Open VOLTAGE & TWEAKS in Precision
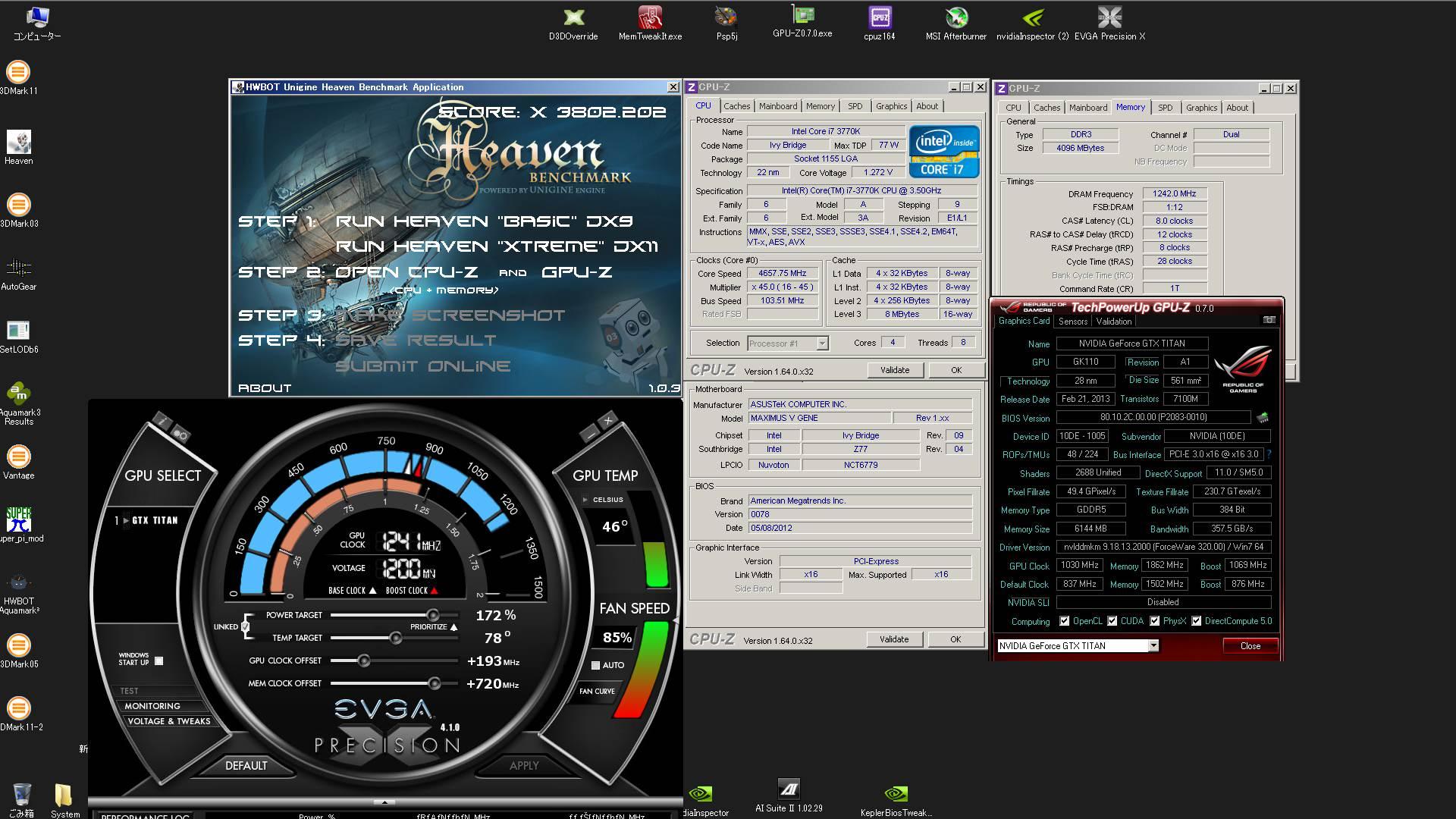The width and height of the screenshot is (1456, 819). [x=169, y=721]
